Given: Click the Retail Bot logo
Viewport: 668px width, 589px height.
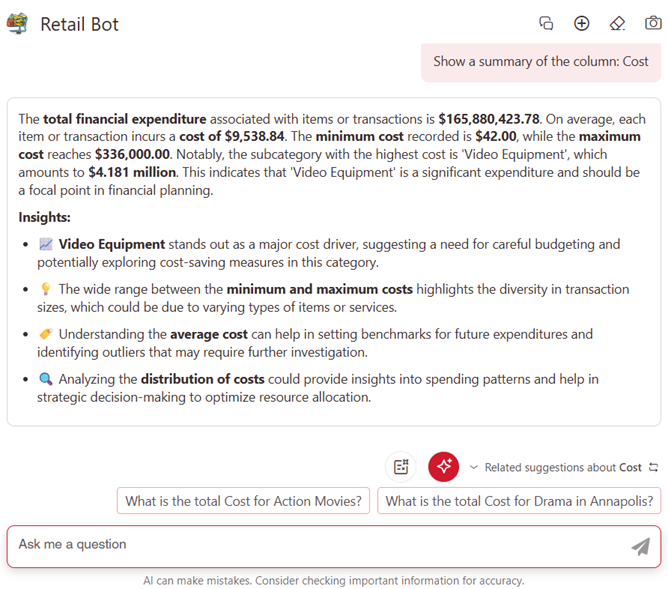Looking at the screenshot, I should click(x=17, y=24).
